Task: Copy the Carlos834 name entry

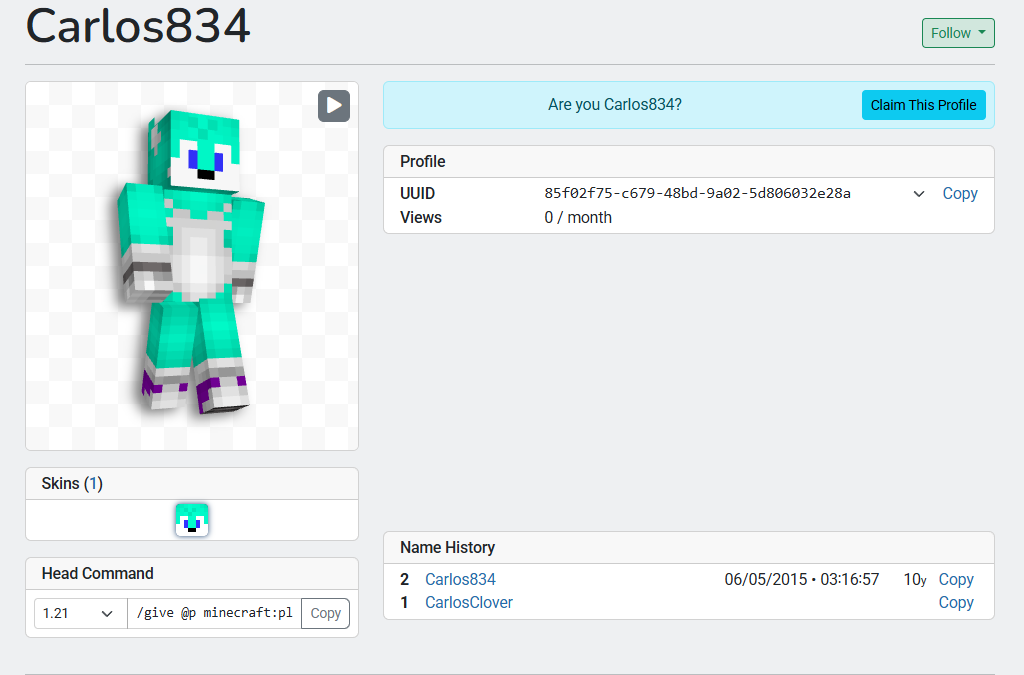Action: coord(955,580)
